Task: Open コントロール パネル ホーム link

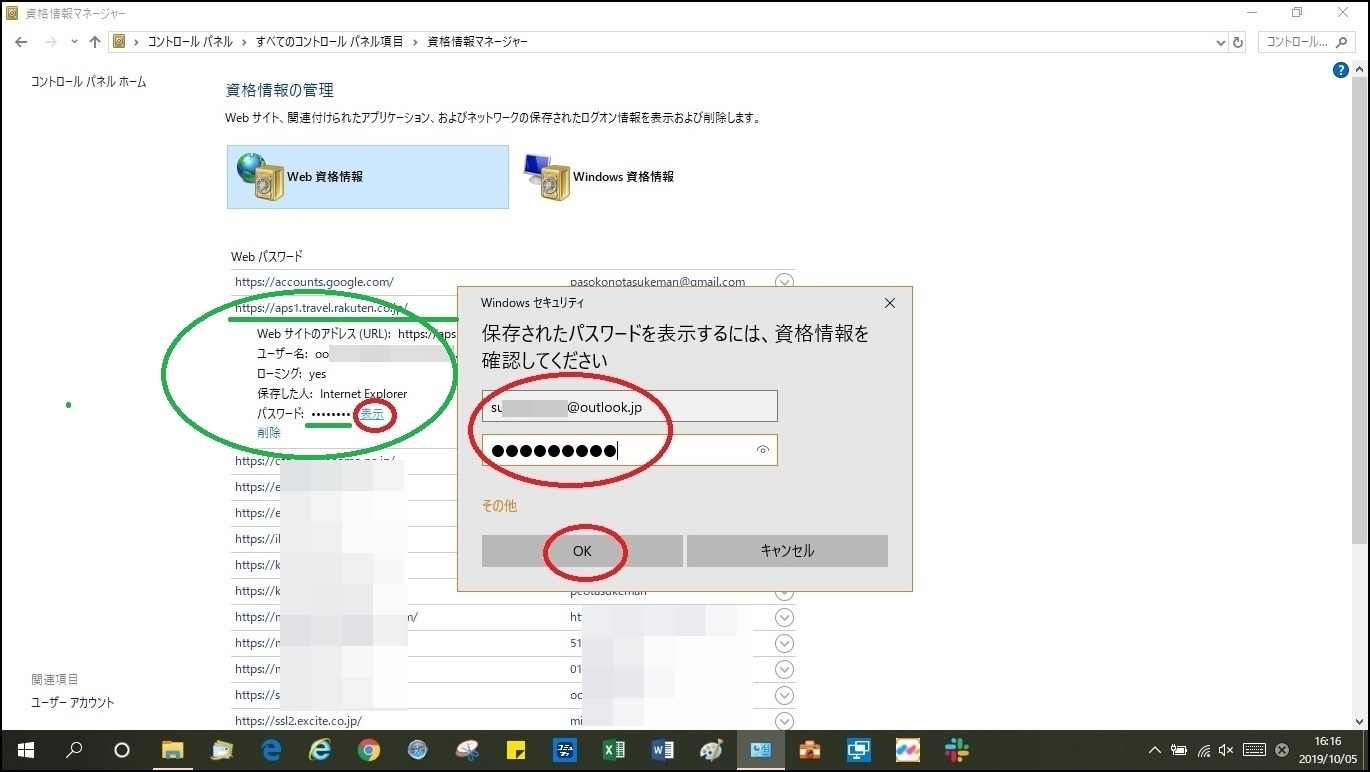Action: (89, 82)
